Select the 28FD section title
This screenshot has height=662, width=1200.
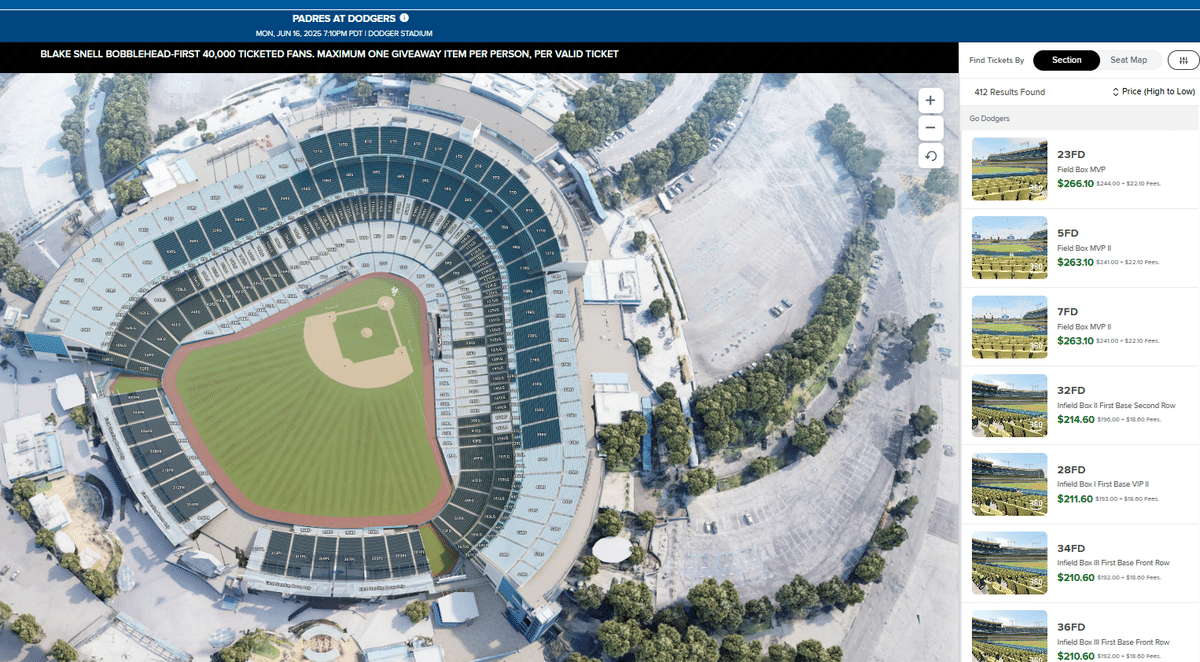(1071, 470)
